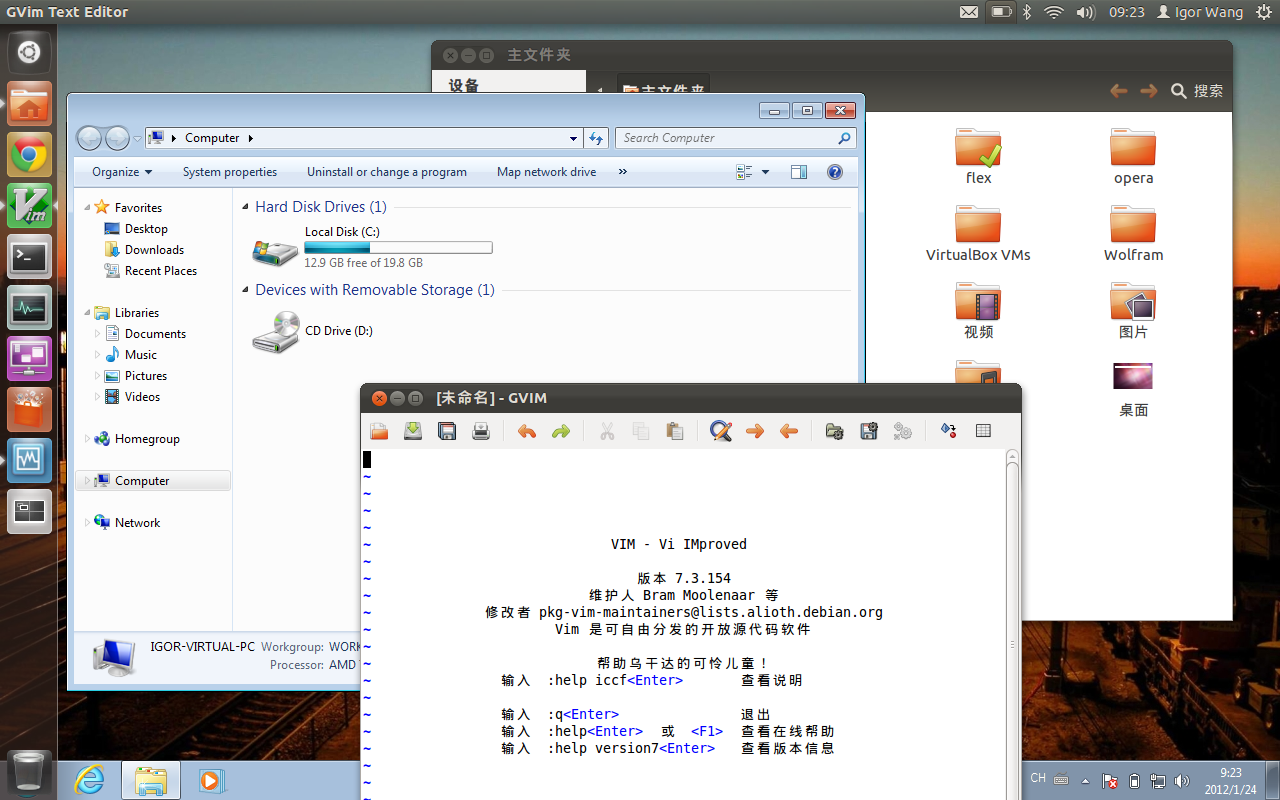Click the search button in the file manager
Viewport: 1280px width, 800px height.
[x=1197, y=91]
